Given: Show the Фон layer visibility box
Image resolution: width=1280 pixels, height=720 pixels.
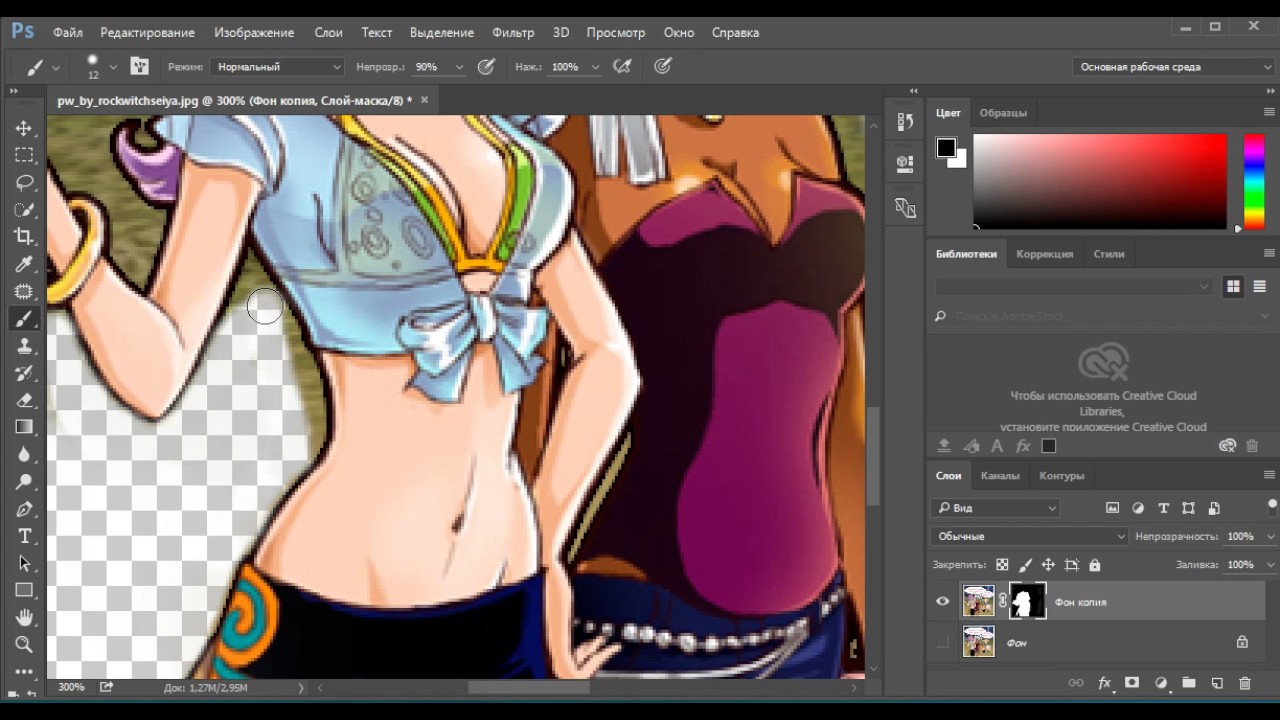Looking at the screenshot, I should click(942, 642).
